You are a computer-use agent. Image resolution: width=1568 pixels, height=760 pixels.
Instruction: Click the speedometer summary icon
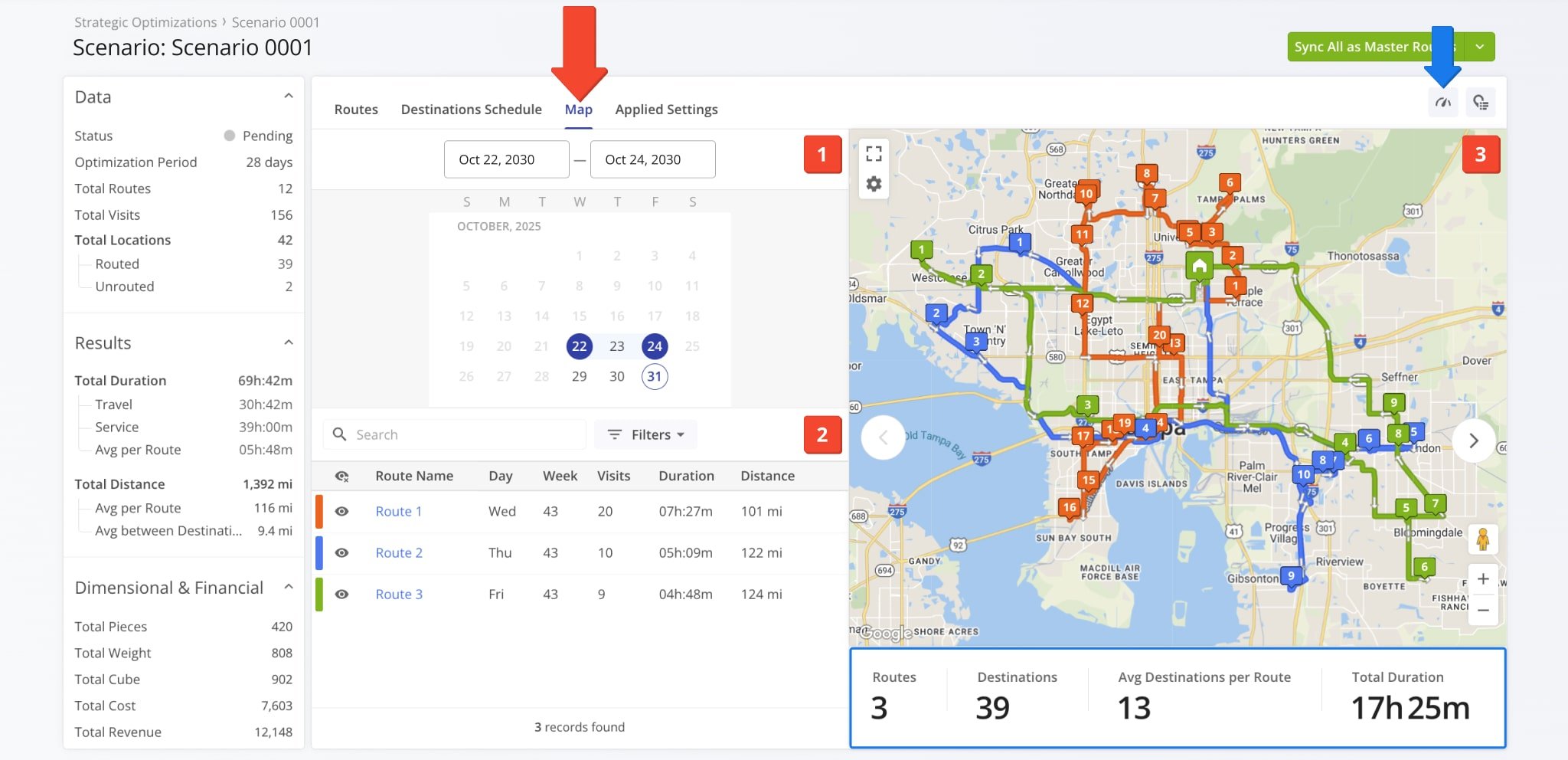point(1443,103)
